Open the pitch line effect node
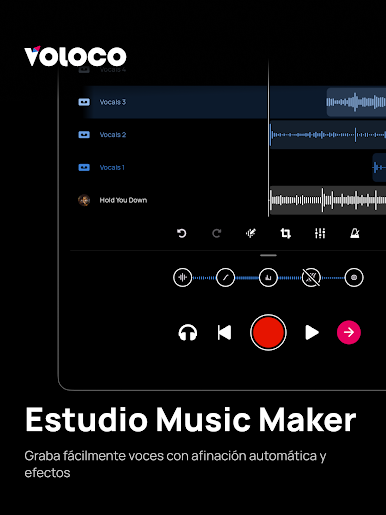Image resolution: width=386 pixels, height=515 pixels. point(225,277)
